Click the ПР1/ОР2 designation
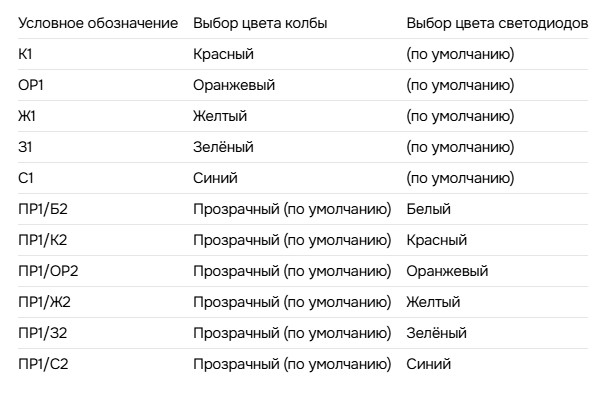Screen dimensions: 609x402 (x=48, y=271)
